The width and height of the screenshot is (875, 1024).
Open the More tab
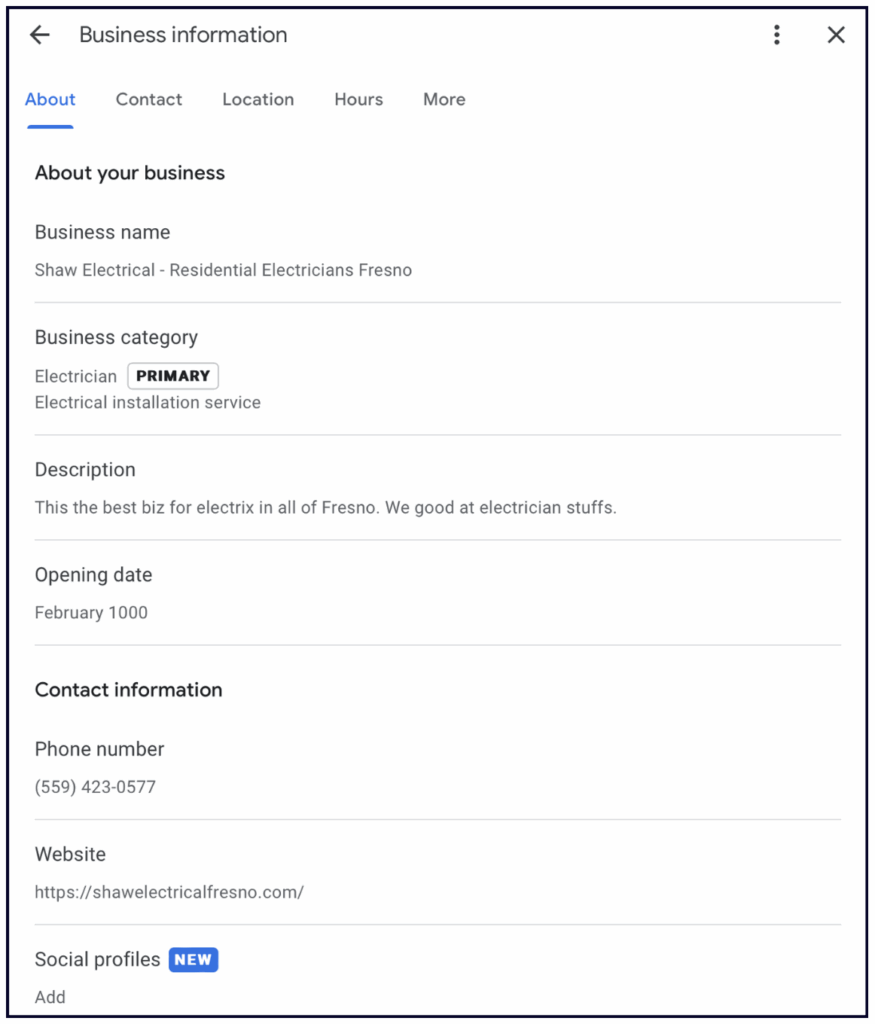[444, 99]
